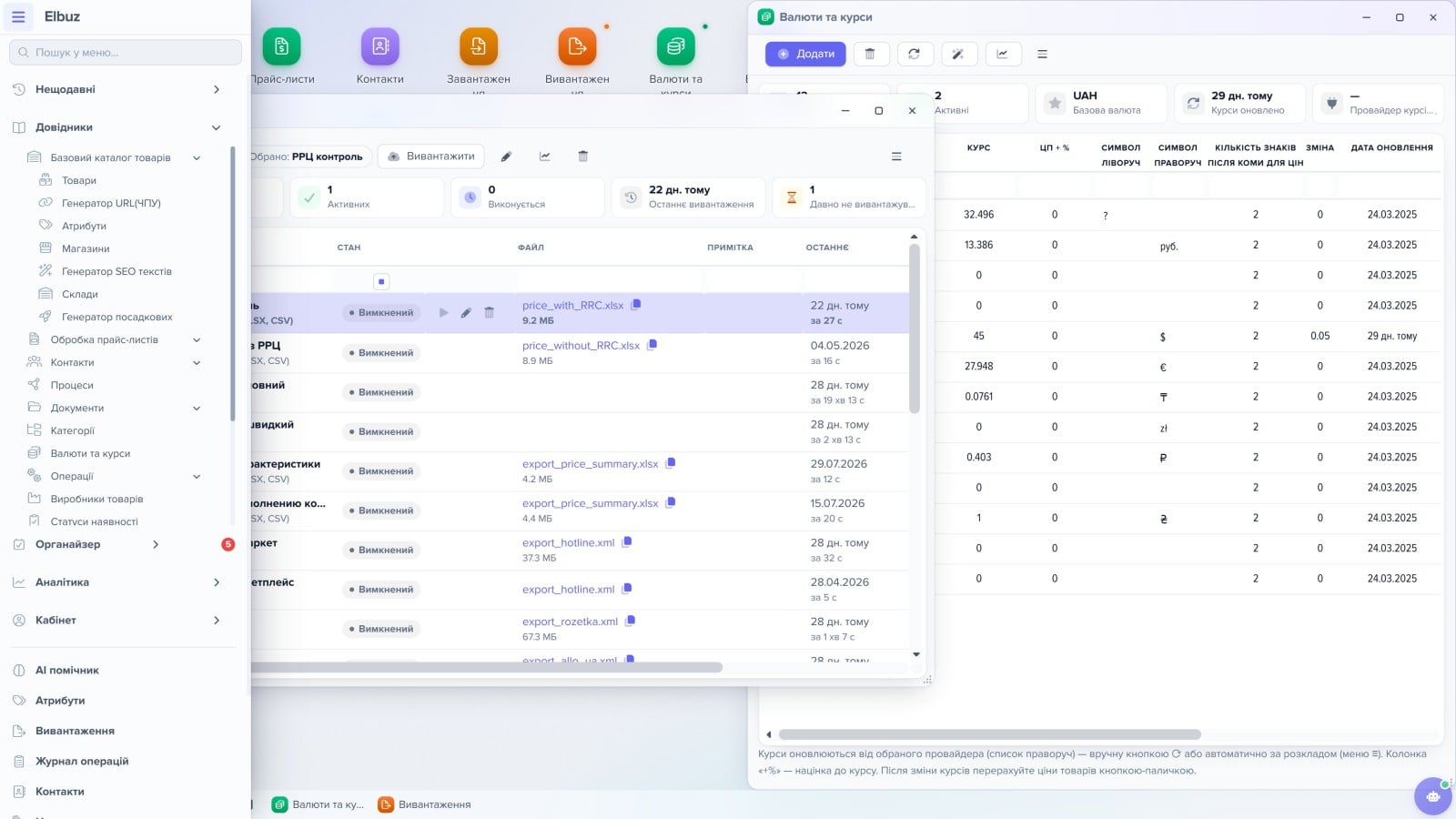Click the horizontal scrollbar of the currency table
This screenshot has width=1456, height=819.
point(990,734)
